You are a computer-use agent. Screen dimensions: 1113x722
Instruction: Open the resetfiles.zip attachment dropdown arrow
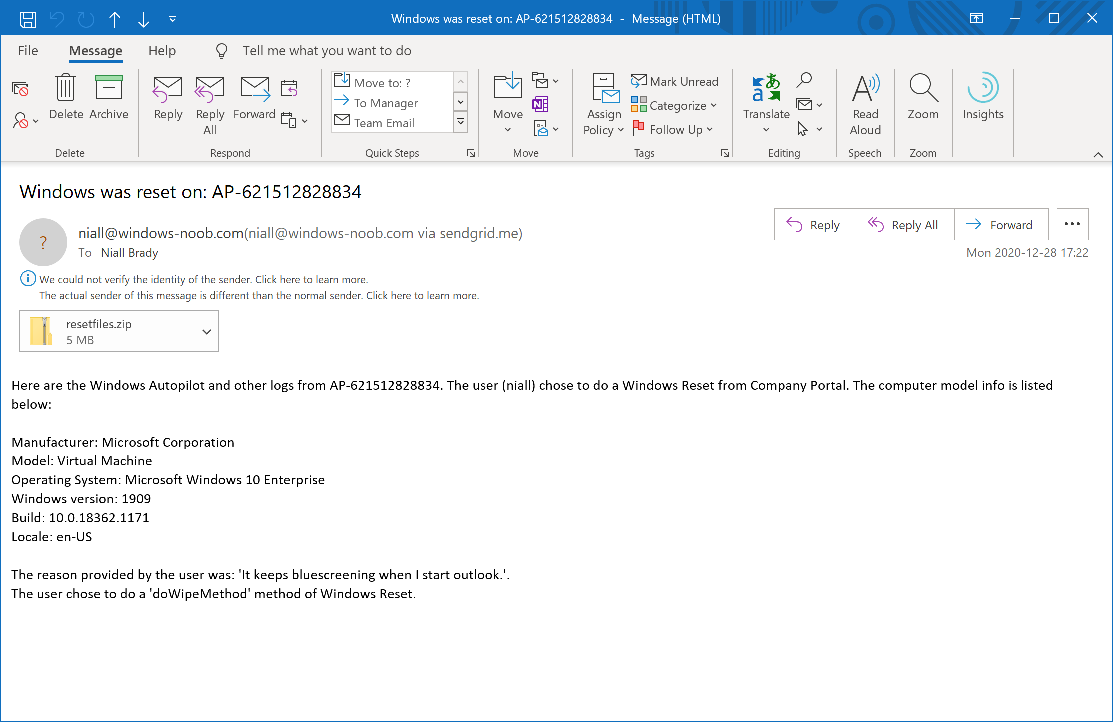tap(207, 332)
